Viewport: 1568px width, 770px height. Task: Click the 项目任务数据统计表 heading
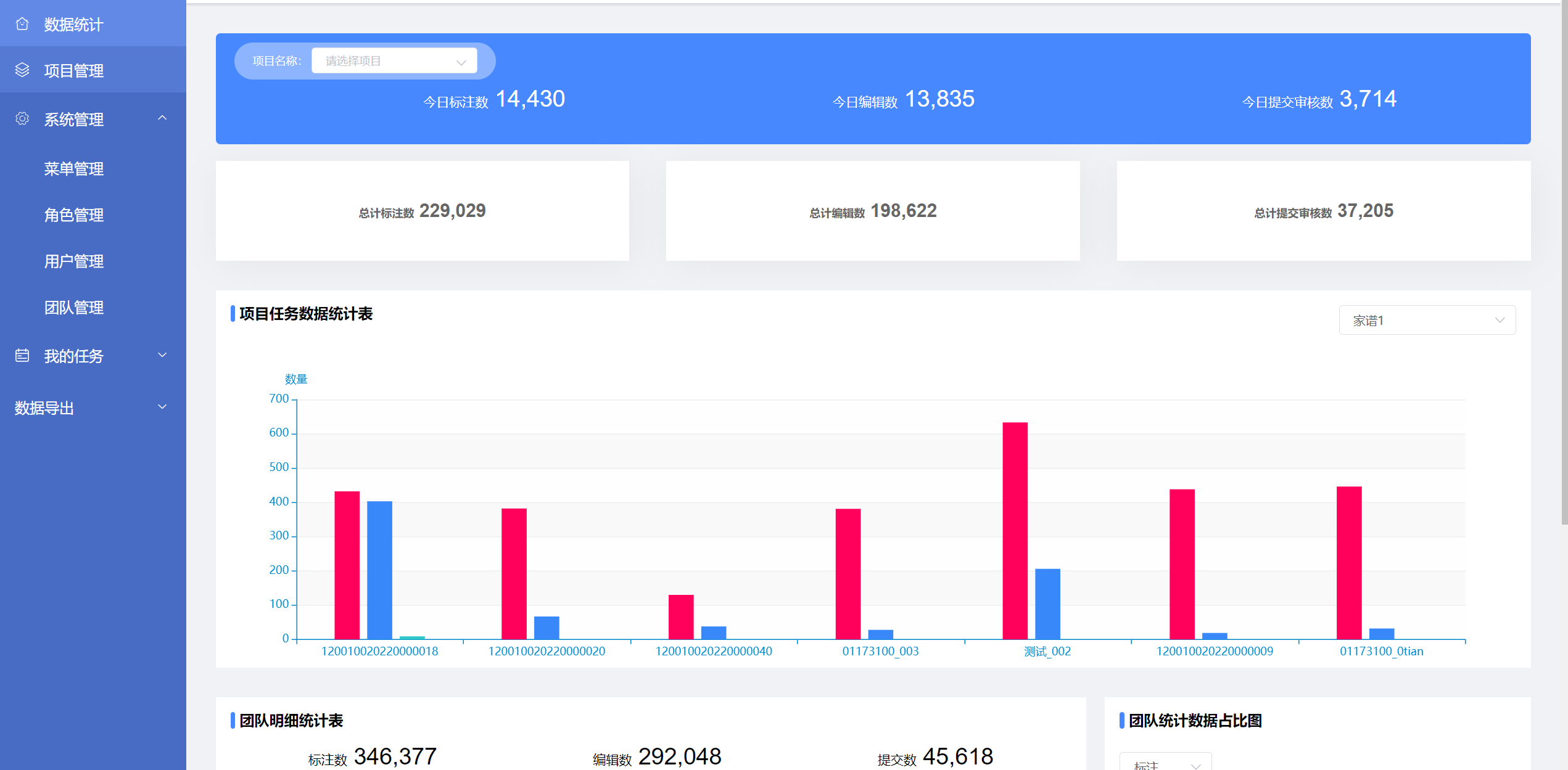[306, 314]
